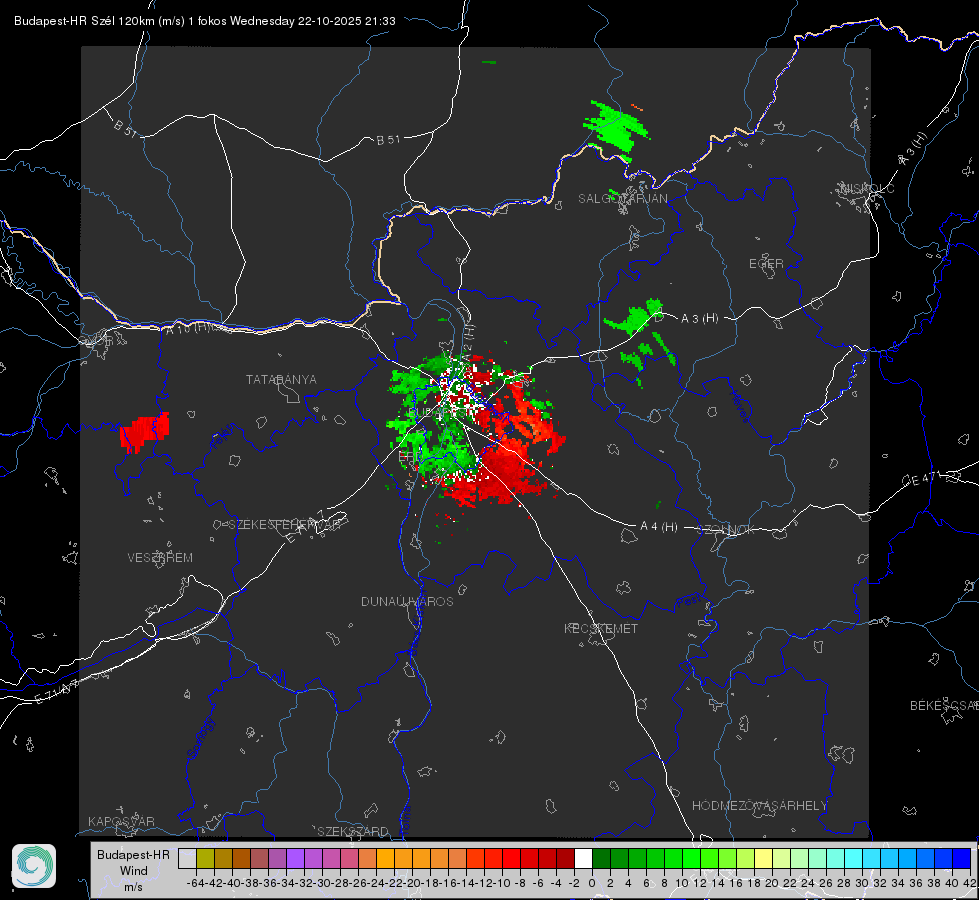Pick the yellow swatch above 18 in legend
Image resolution: width=979 pixels, height=900 pixels.
click(763, 858)
